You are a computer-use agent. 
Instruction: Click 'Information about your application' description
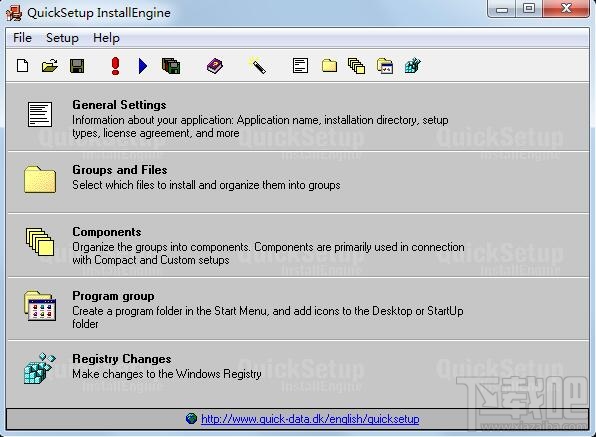[x=260, y=127]
